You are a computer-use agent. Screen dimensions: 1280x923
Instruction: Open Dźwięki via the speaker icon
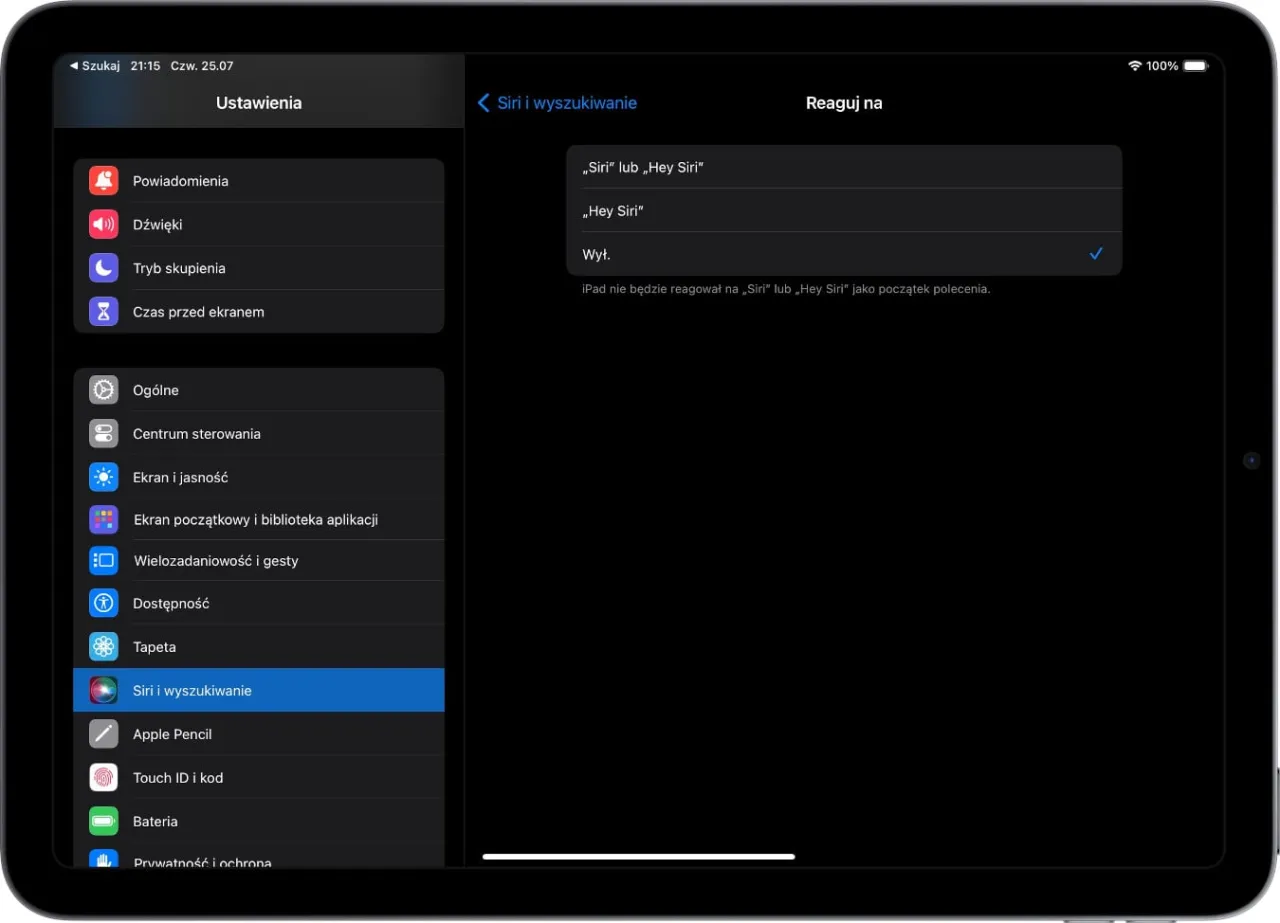click(104, 225)
